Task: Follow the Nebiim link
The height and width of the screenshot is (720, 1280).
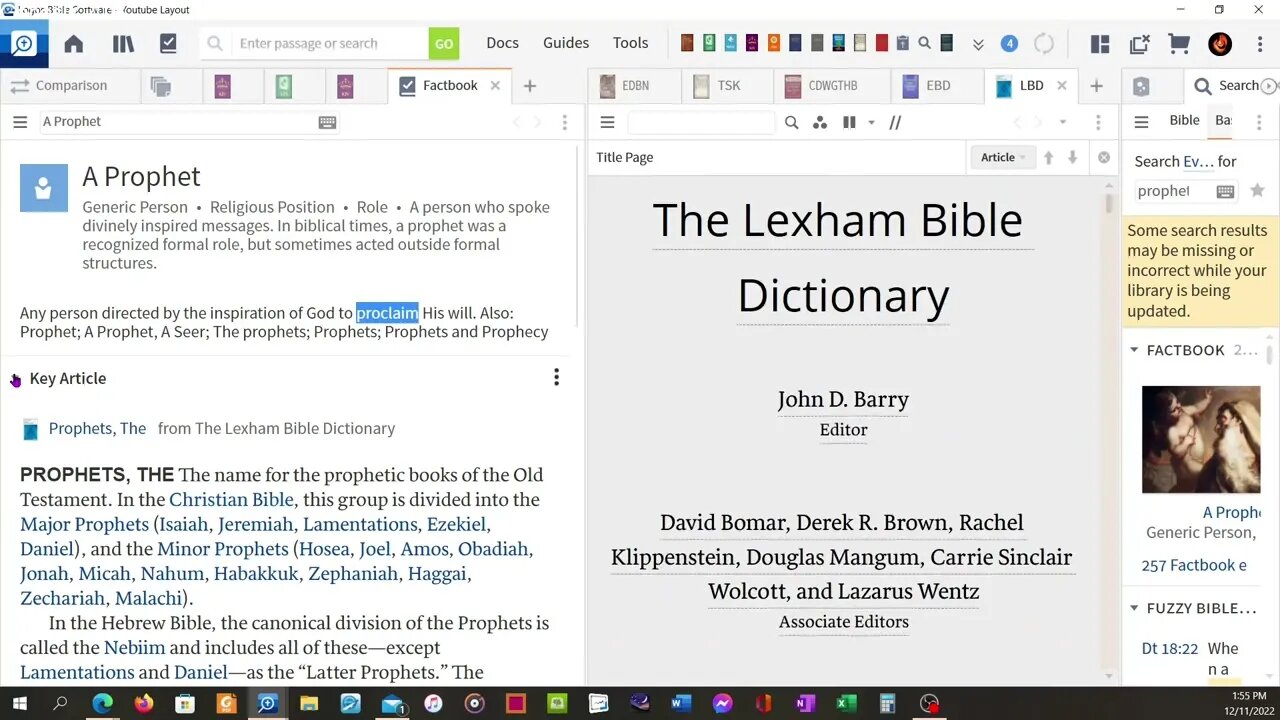Action: [134, 647]
